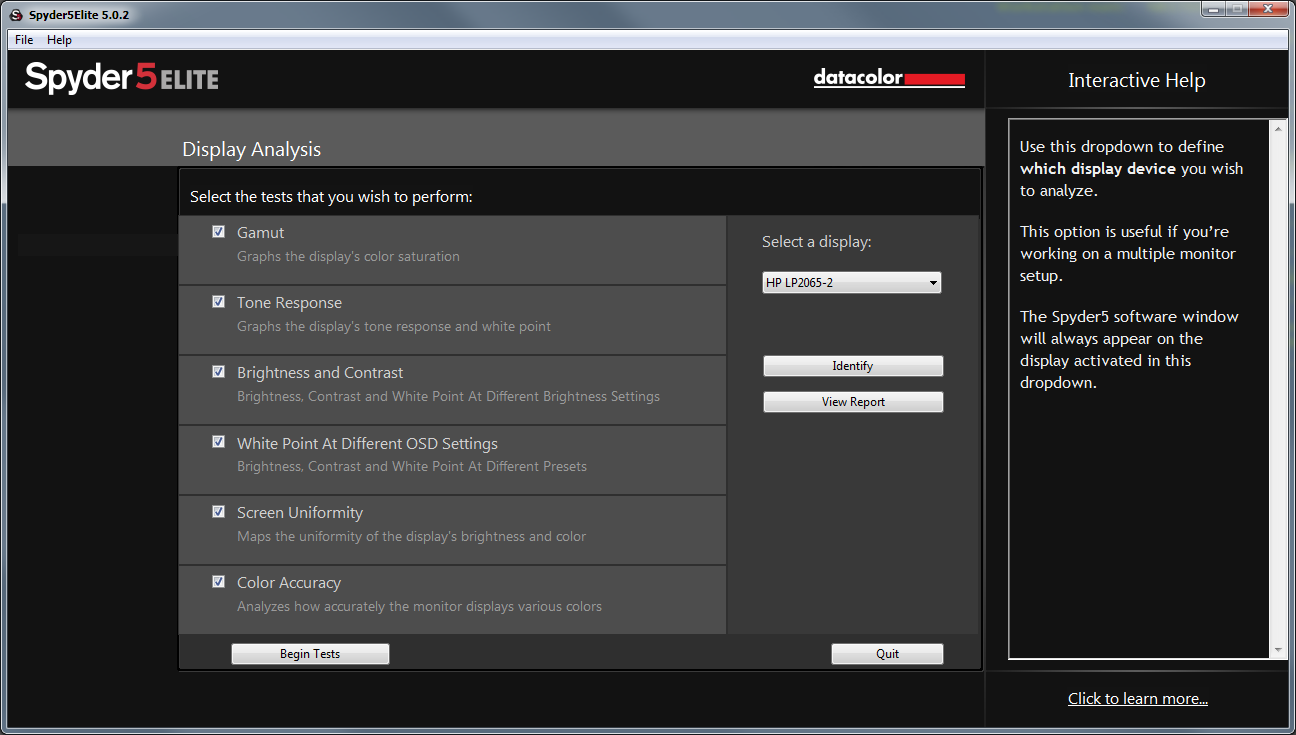
Task: Open the File menu
Action: pos(24,40)
